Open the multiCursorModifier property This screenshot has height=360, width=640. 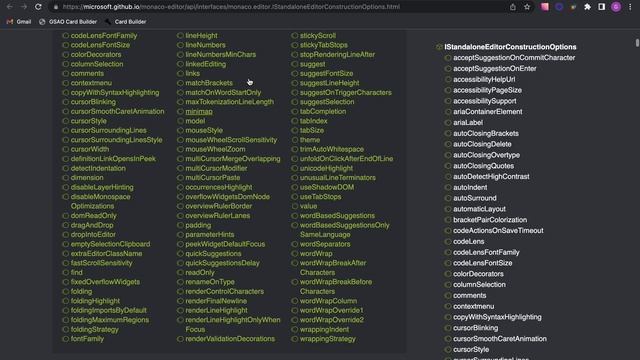[x=216, y=168]
